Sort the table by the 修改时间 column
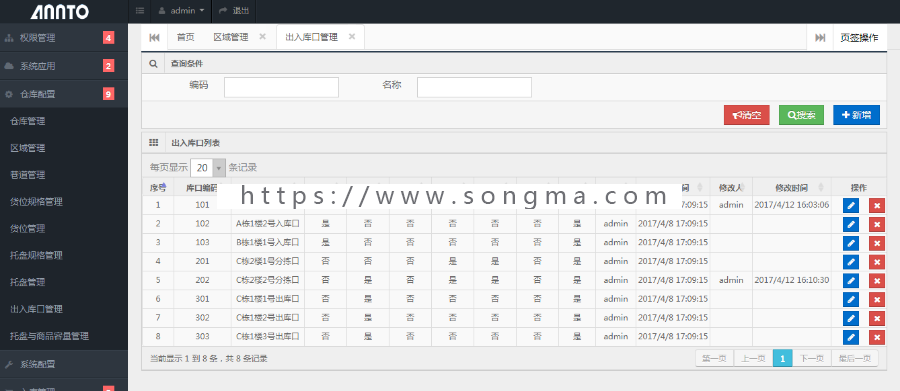The height and width of the screenshot is (391, 900). pos(792,187)
